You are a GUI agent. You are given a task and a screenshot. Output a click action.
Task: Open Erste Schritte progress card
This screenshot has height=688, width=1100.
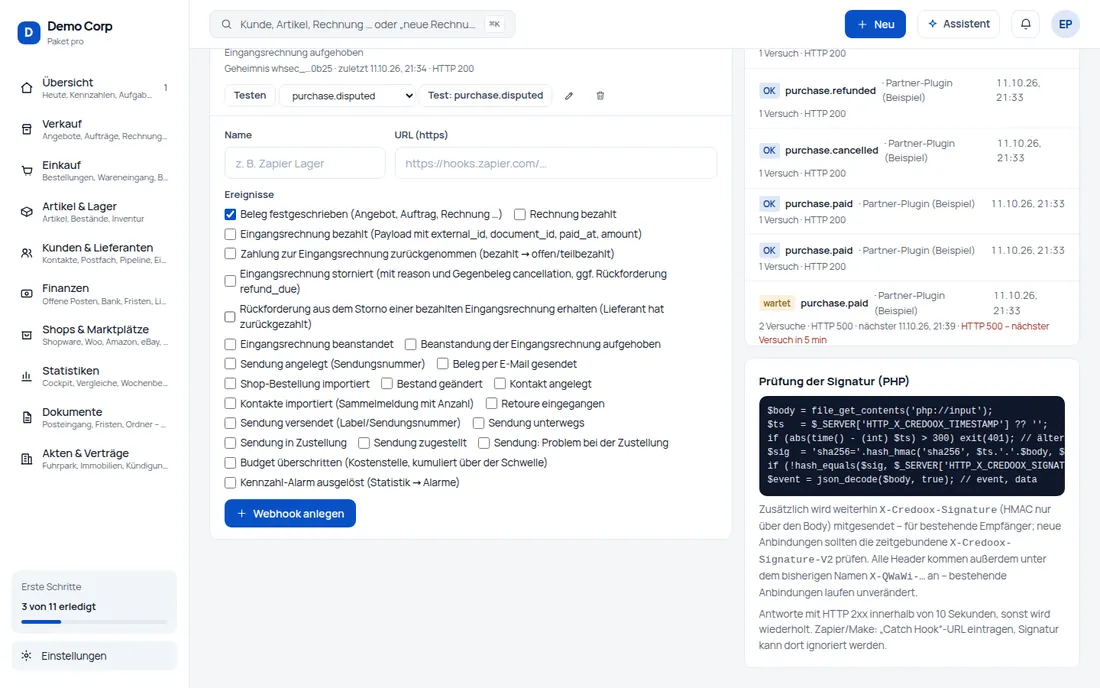click(94, 602)
